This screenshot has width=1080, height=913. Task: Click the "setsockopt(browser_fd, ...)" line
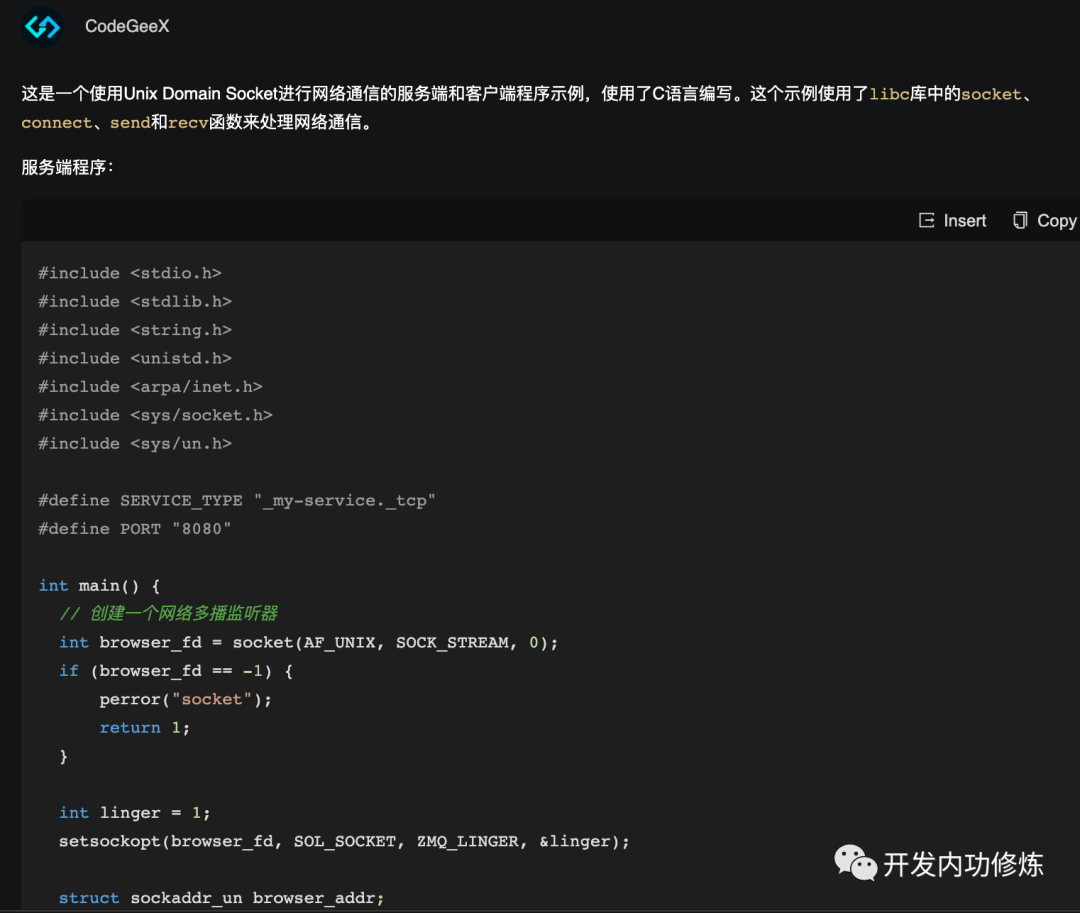coord(344,841)
